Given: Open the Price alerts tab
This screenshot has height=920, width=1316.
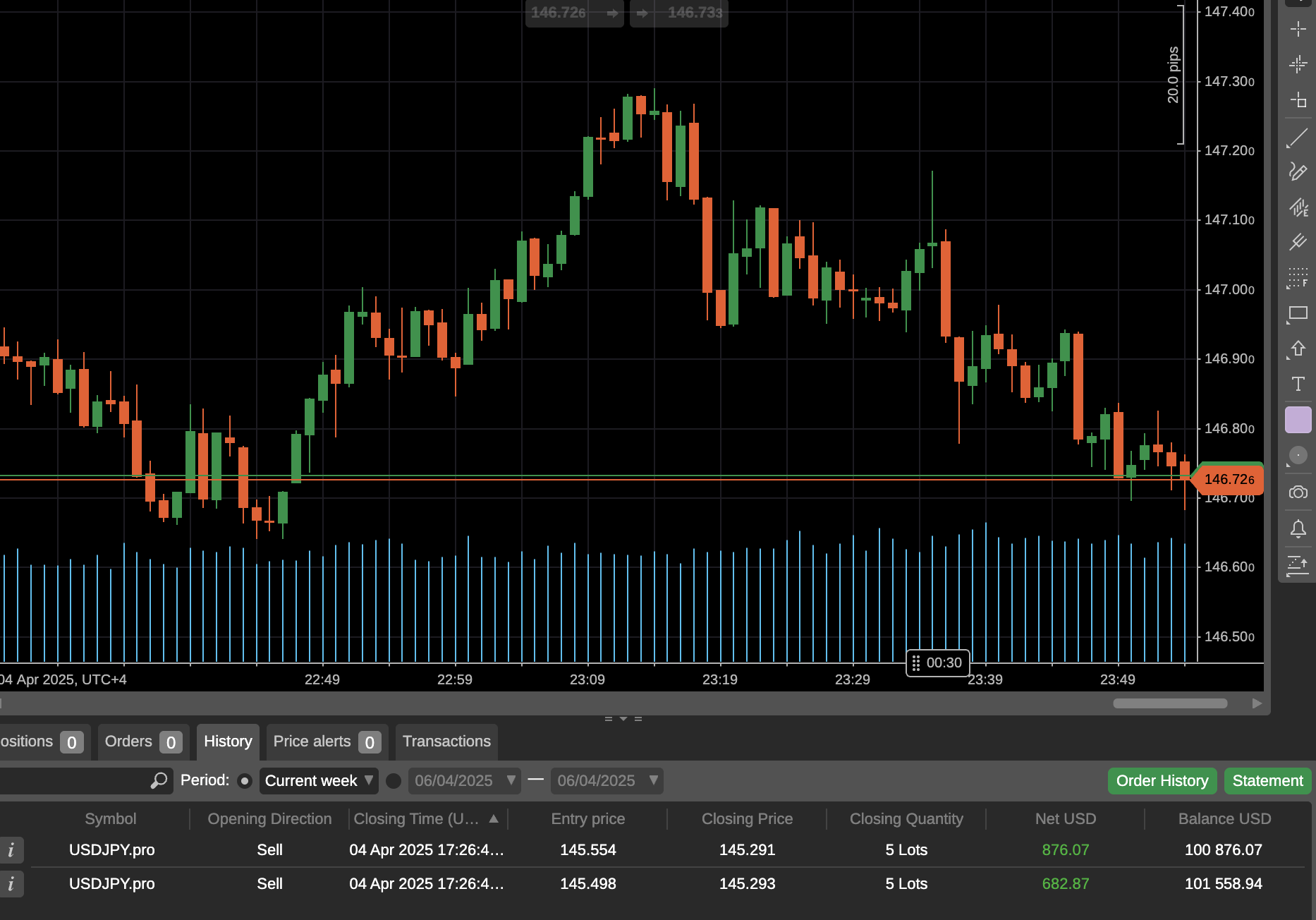Looking at the screenshot, I should (327, 742).
